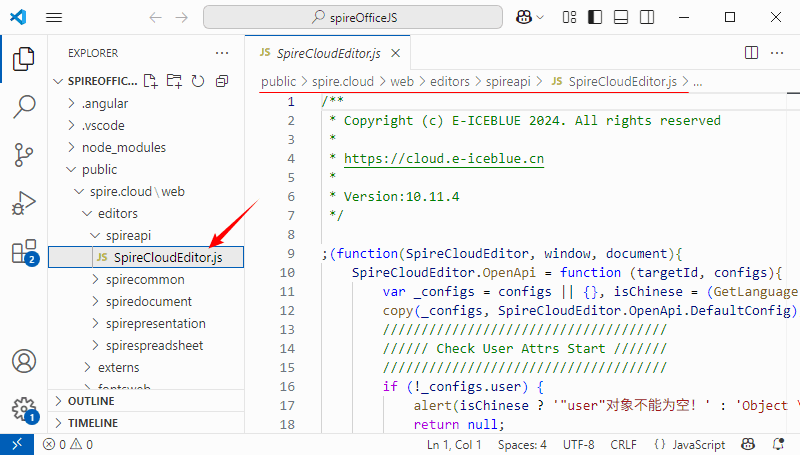Viewport: 800px width, 455px height.
Task: Refresh the Explorer tree
Action: tap(198, 81)
